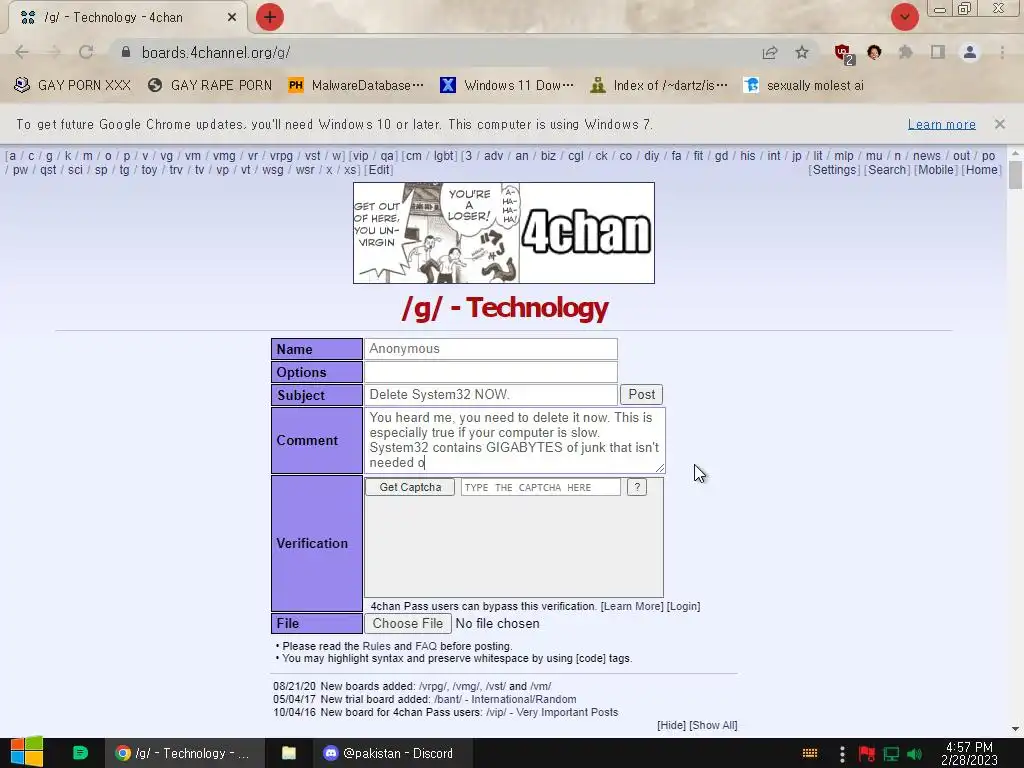Open the /news/ board link

click(x=927, y=156)
